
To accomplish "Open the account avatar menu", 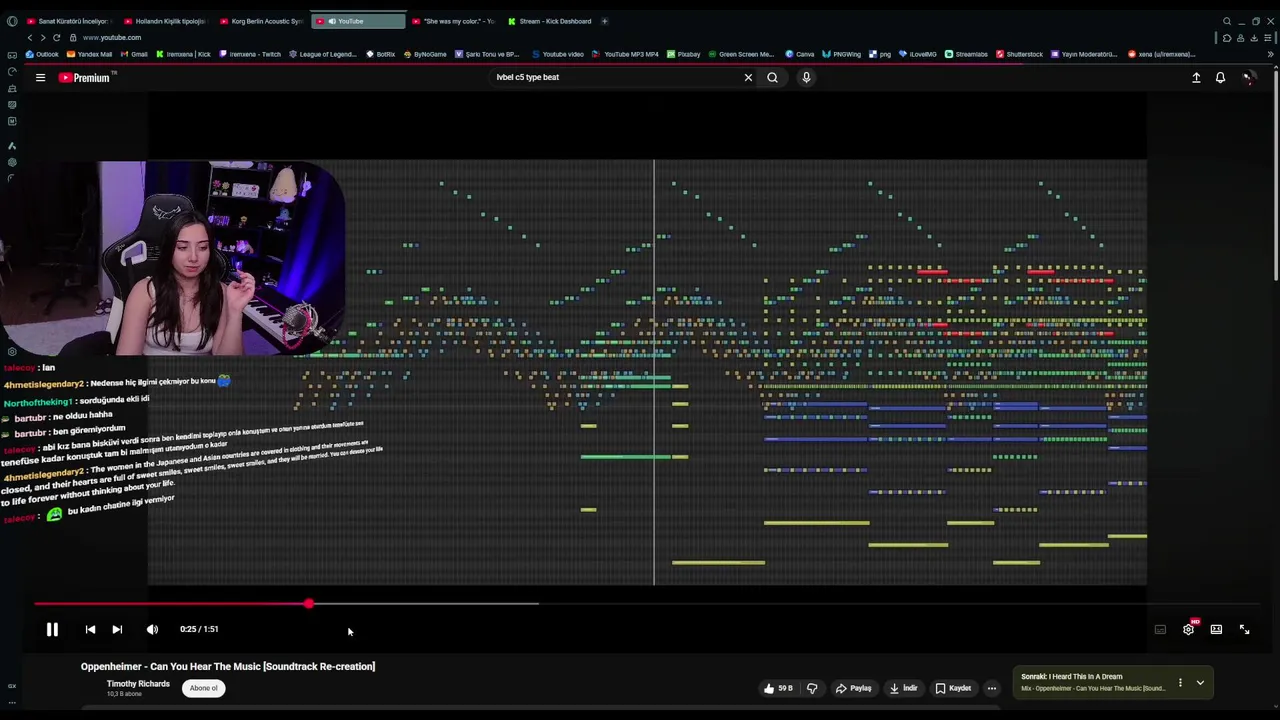I will [x=1249, y=77].
